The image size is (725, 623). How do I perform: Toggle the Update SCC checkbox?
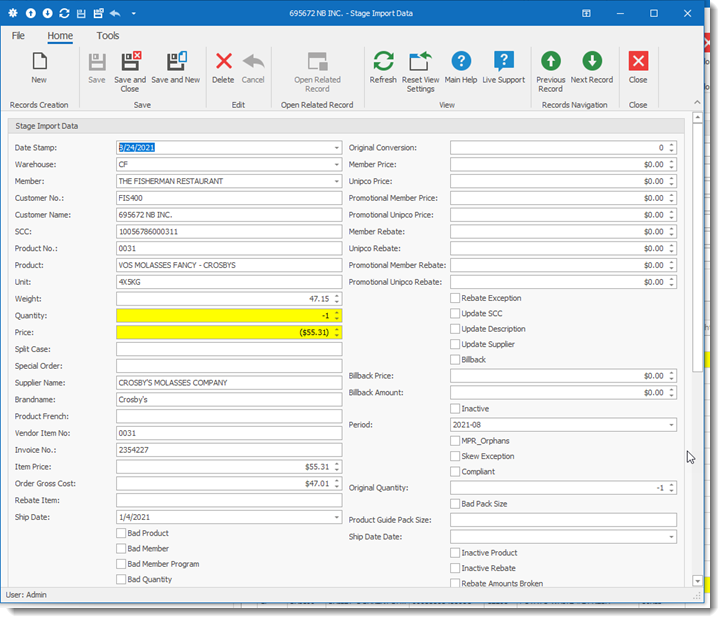coord(455,314)
